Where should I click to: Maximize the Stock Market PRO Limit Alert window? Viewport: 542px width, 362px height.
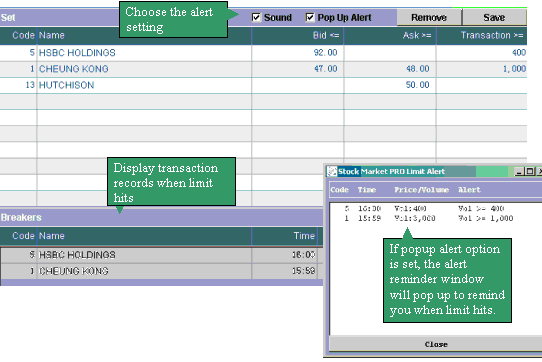[x=529, y=171]
